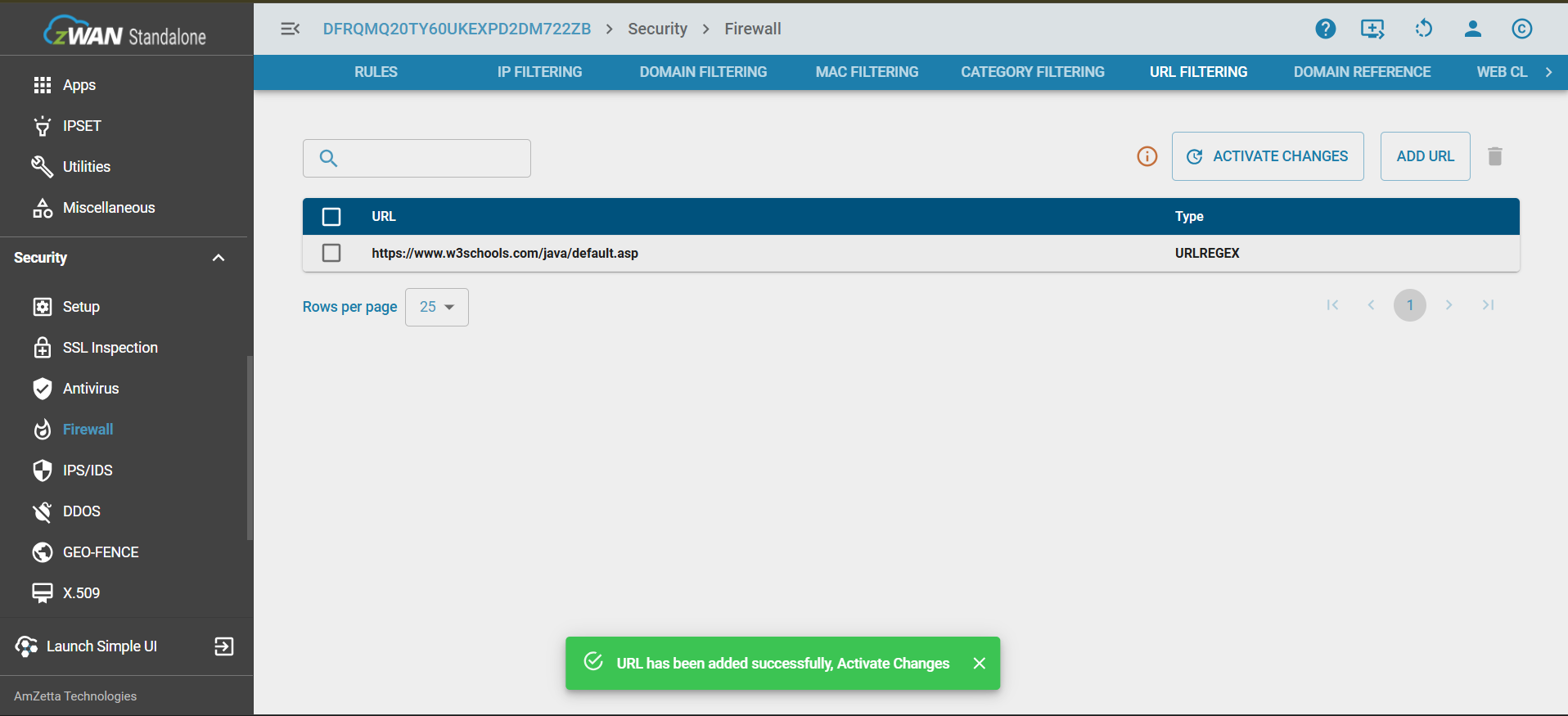The width and height of the screenshot is (1568, 716).
Task: Collapse sidebar with hamburger menu icon
Action: tap(290, 29)
